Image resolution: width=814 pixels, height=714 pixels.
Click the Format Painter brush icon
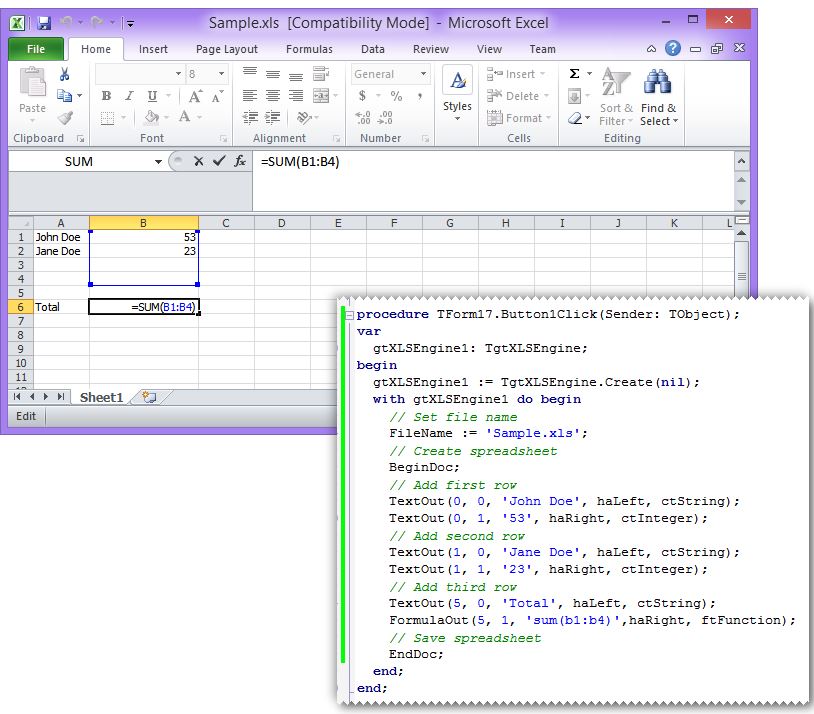click(65, 118)
